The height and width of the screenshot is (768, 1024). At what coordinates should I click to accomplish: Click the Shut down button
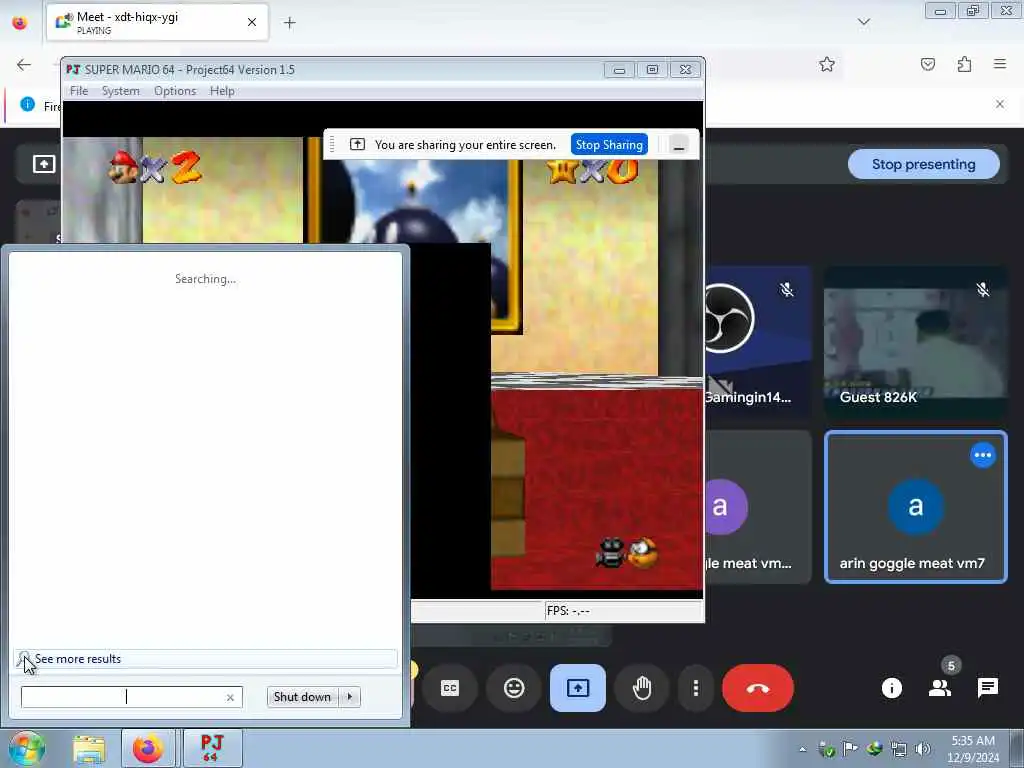[302, 697]
